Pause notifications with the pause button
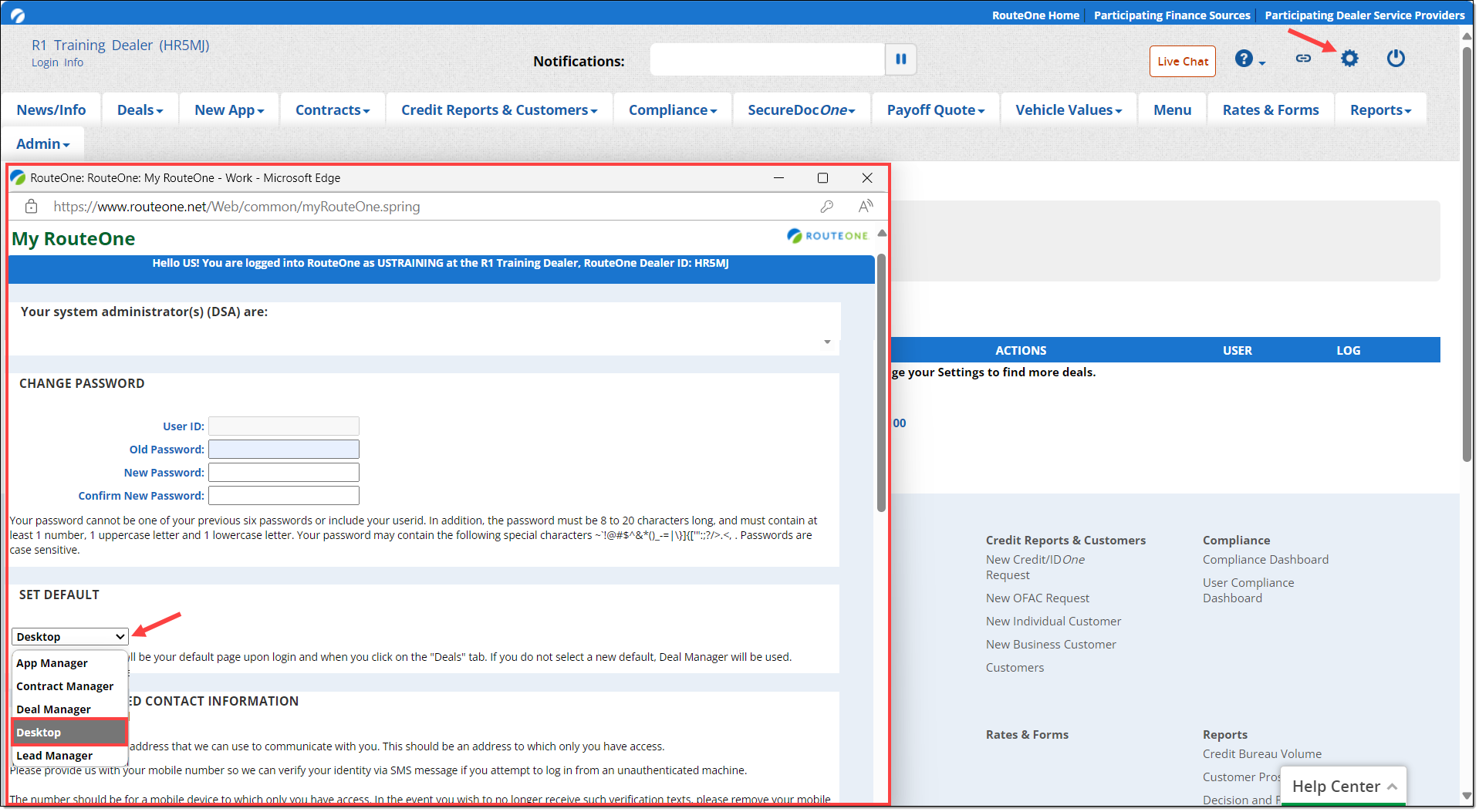This screenshot has width=1479, height=812. pyautogui.click(x=901, y=59)
